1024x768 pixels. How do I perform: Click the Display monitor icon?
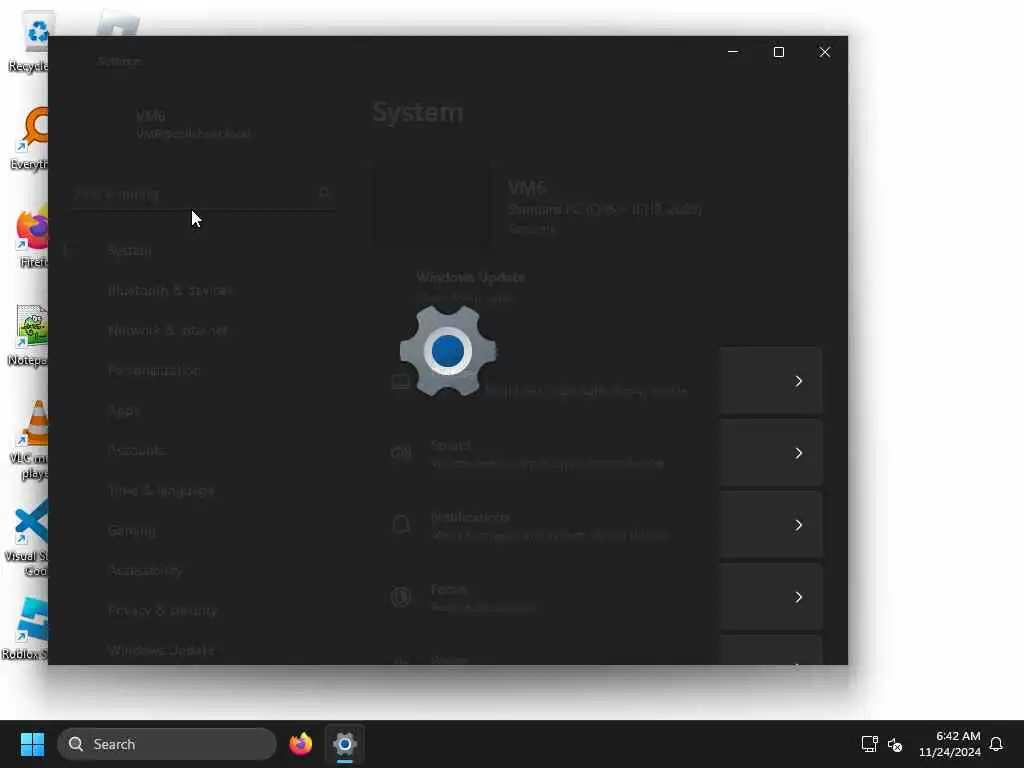point(401,381)
